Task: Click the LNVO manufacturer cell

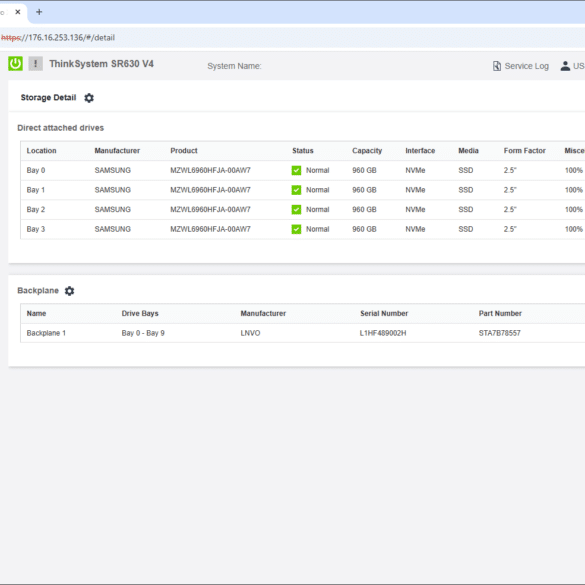Action: click(250, 333)
